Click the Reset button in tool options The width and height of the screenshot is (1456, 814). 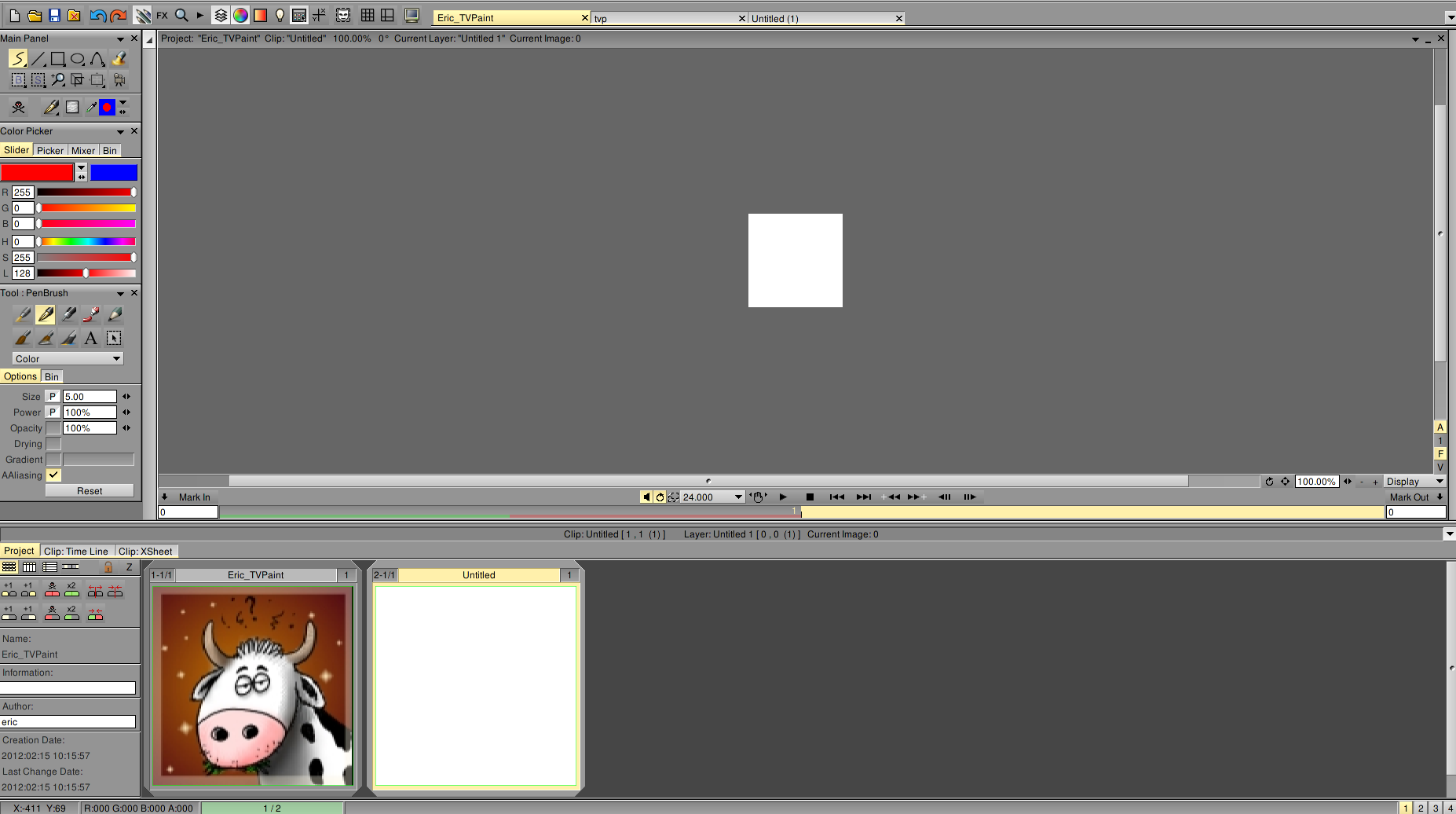[x=90, y=491]
